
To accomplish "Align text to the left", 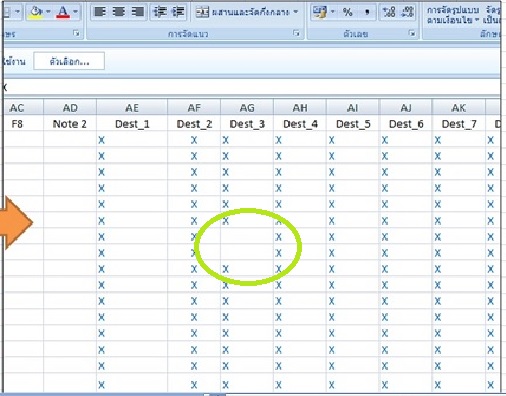I will tap(100, 12).
